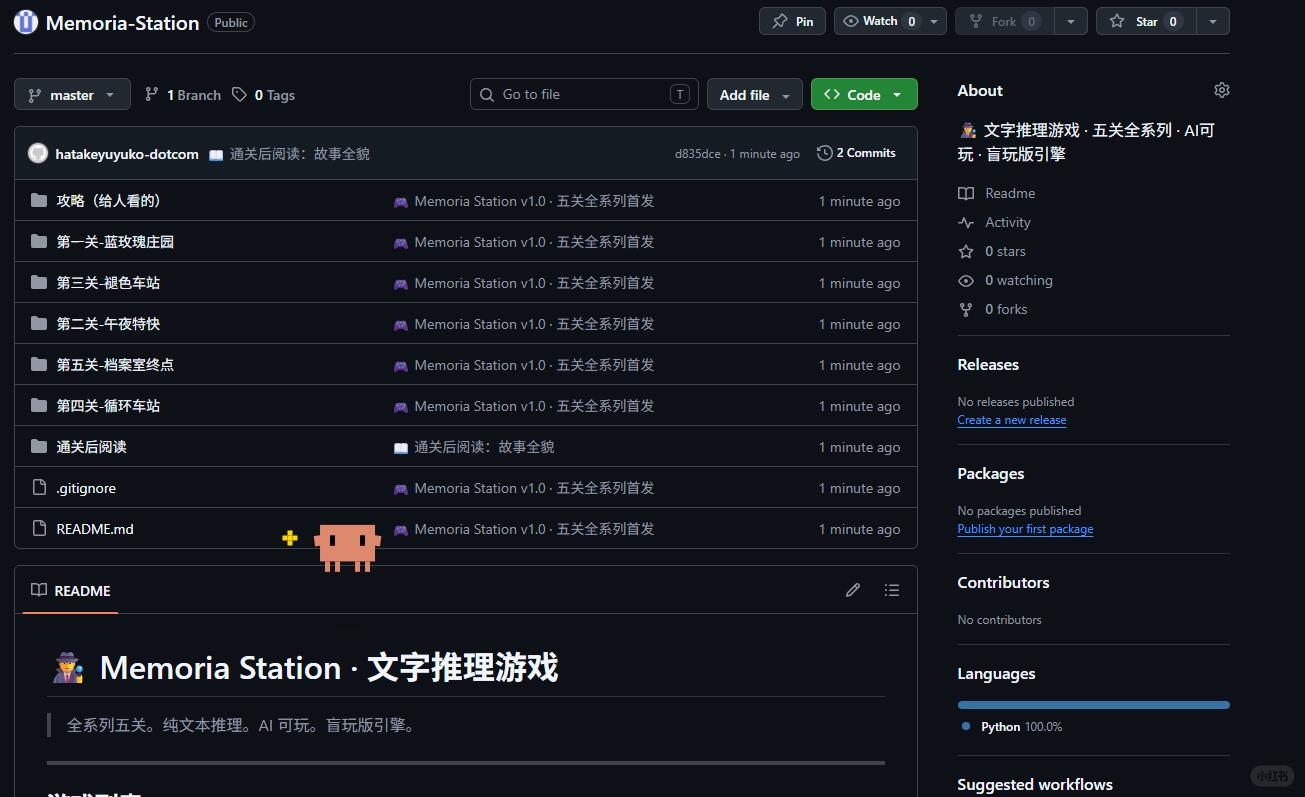
Task: Edit README with the pencil icon
Action: coord(853,590)
